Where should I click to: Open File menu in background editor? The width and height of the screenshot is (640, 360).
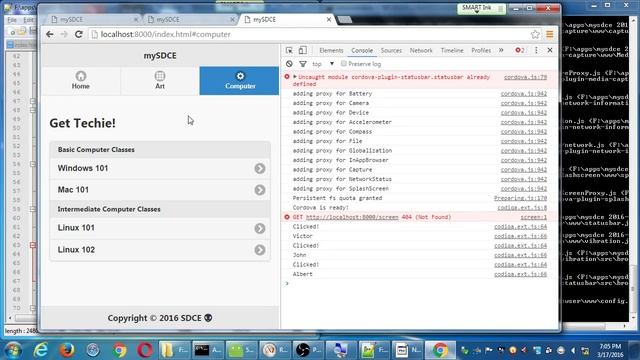click(12, 20)
